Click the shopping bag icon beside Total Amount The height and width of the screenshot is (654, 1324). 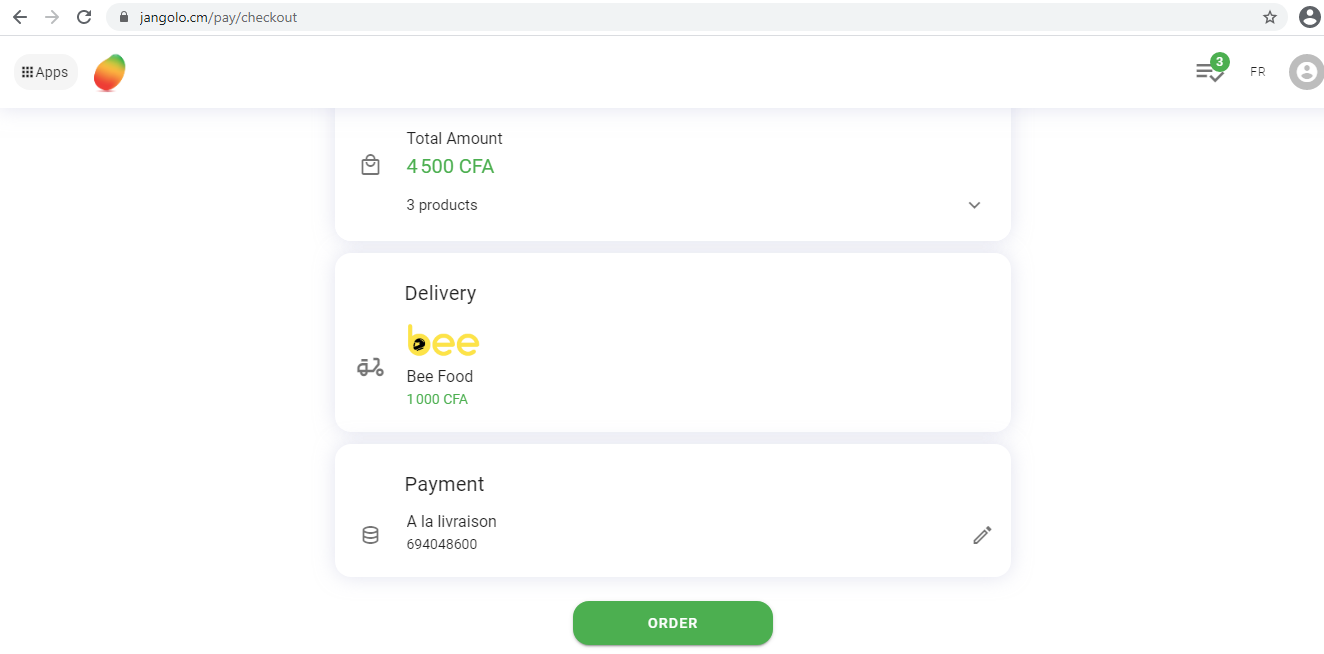click(x=370, y=165)
